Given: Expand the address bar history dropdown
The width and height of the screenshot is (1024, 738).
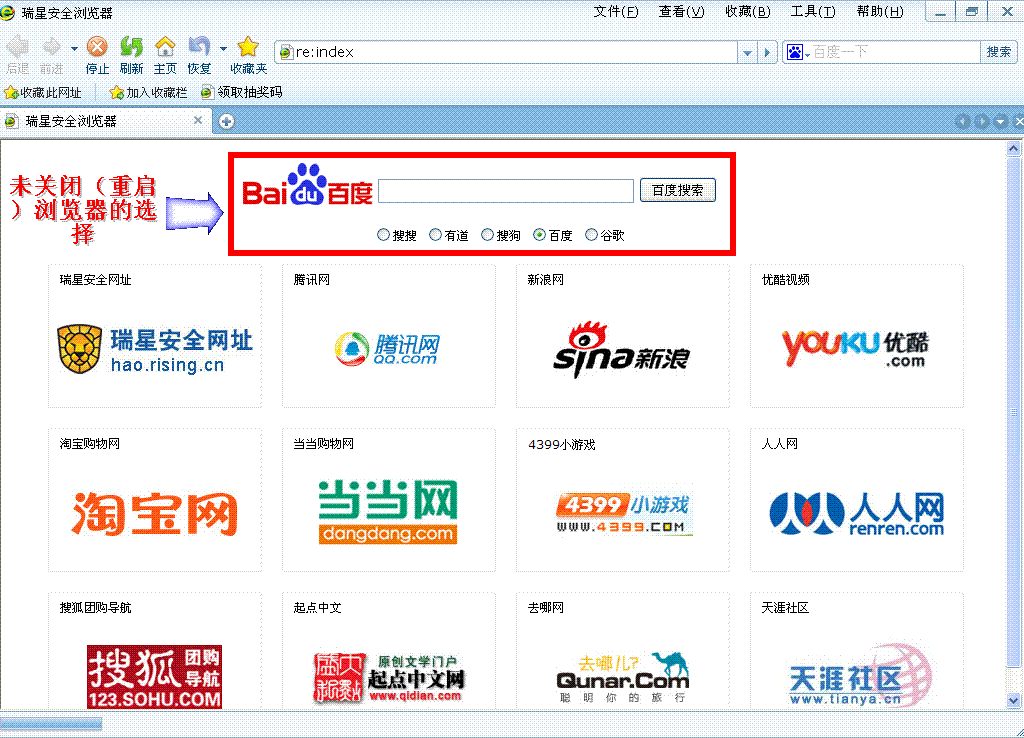Looking at the screenshot, I should pyautogui.click(x=747, y=52).
